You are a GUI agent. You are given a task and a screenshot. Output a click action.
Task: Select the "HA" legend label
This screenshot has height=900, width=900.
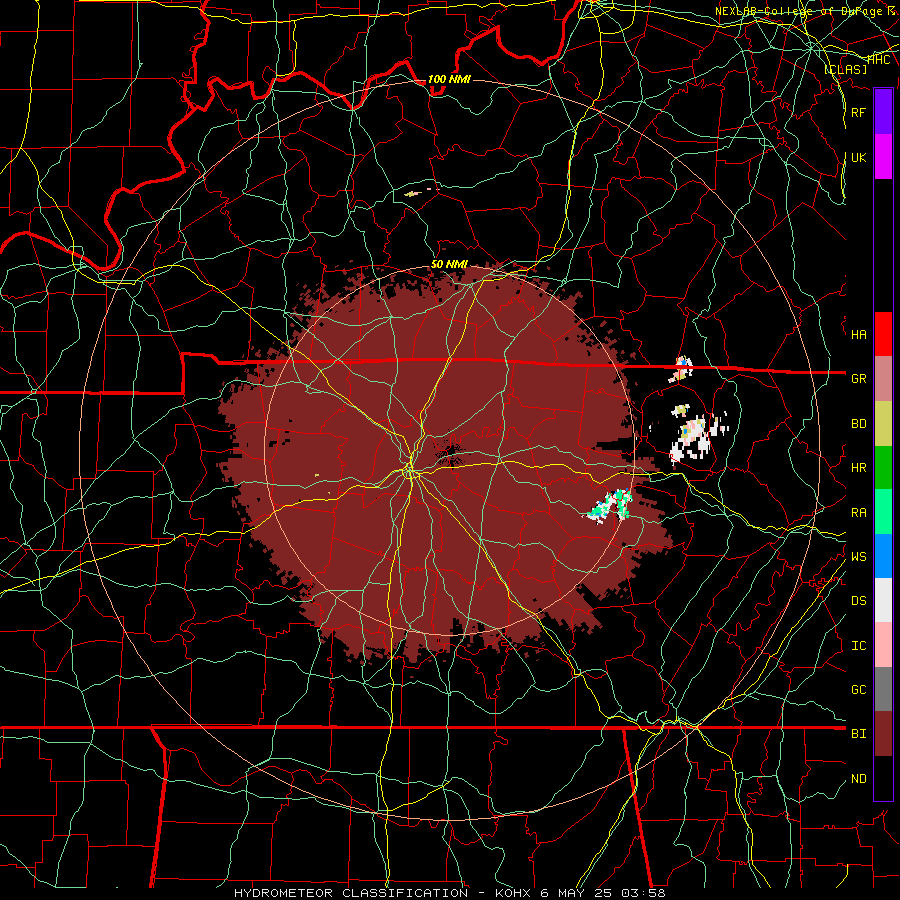pos(858,335)
